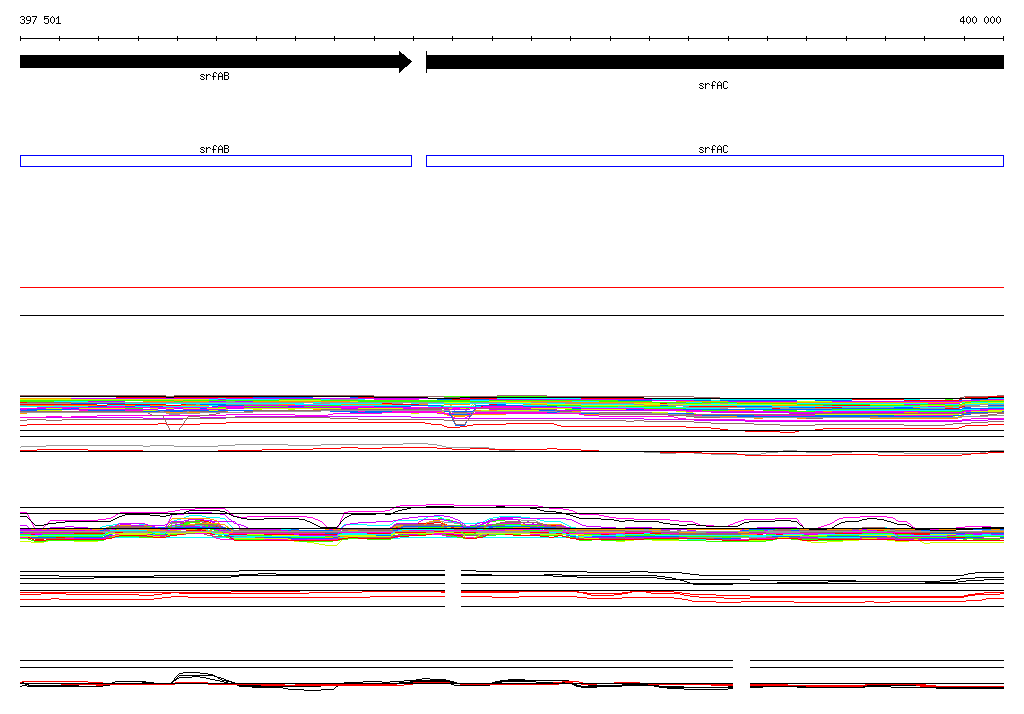Click the horizontal red threshold line
The height and width of the screenshot is (714, 1024).
coord(512,287)
